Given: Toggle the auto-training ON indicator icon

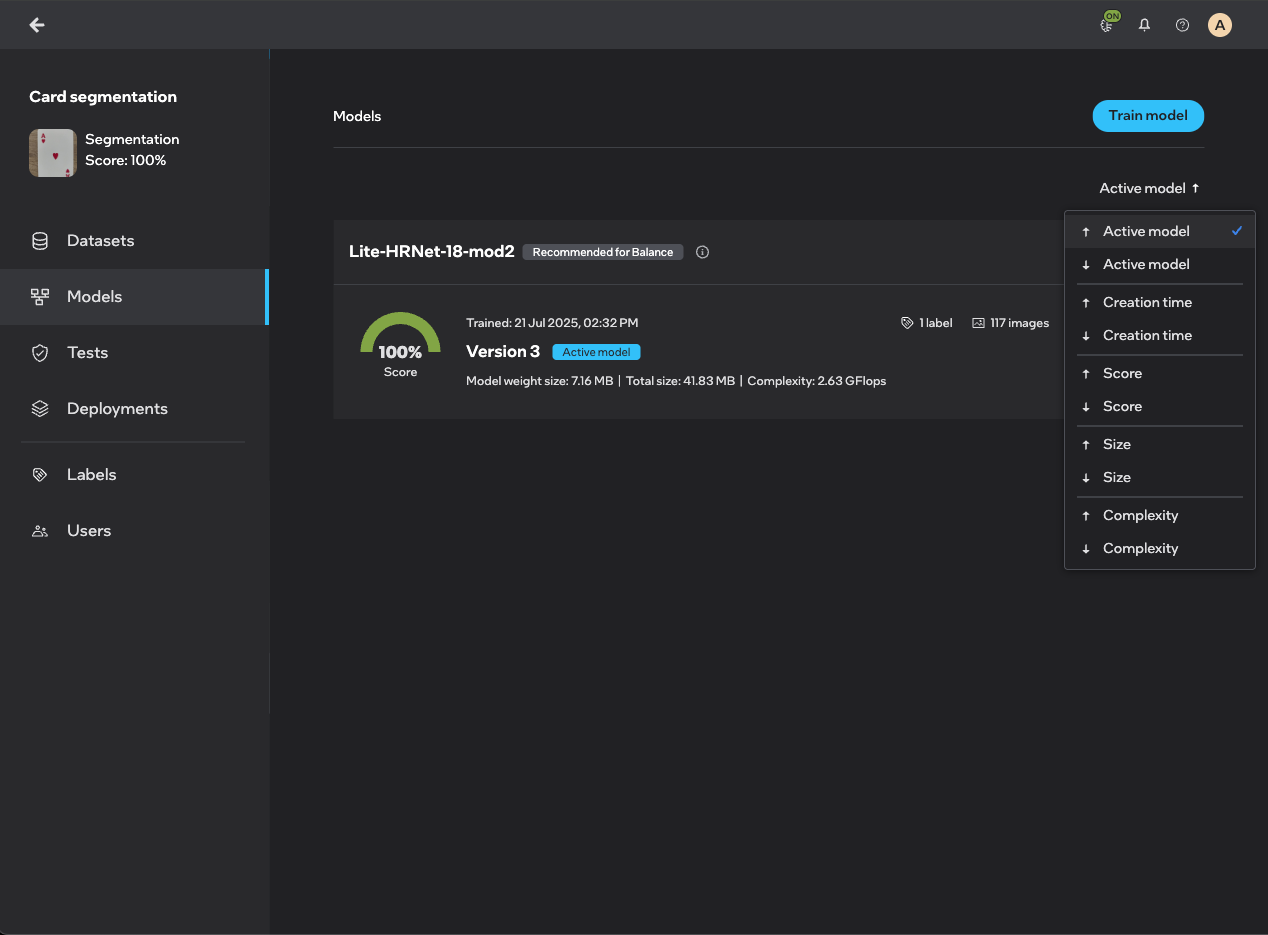Looking at the screenshot, I should pyautogui.click(x=1108, y=24).
